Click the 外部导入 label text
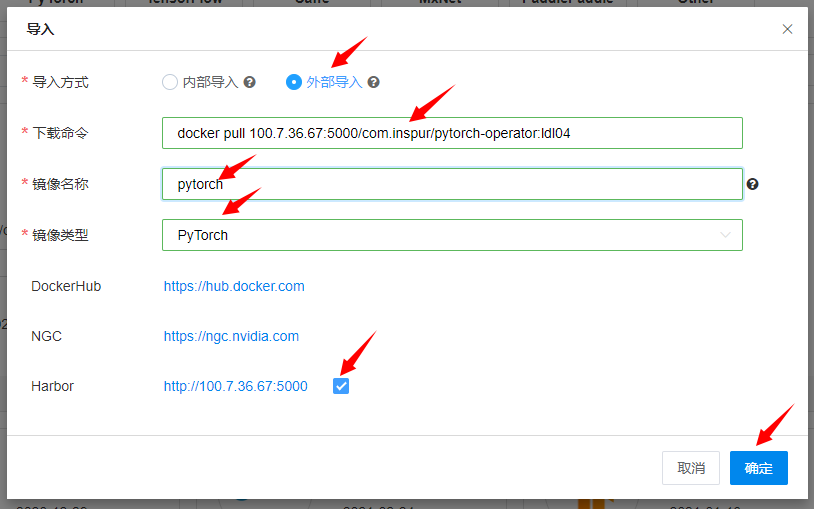Screen dimensions: 814x509 334,82
